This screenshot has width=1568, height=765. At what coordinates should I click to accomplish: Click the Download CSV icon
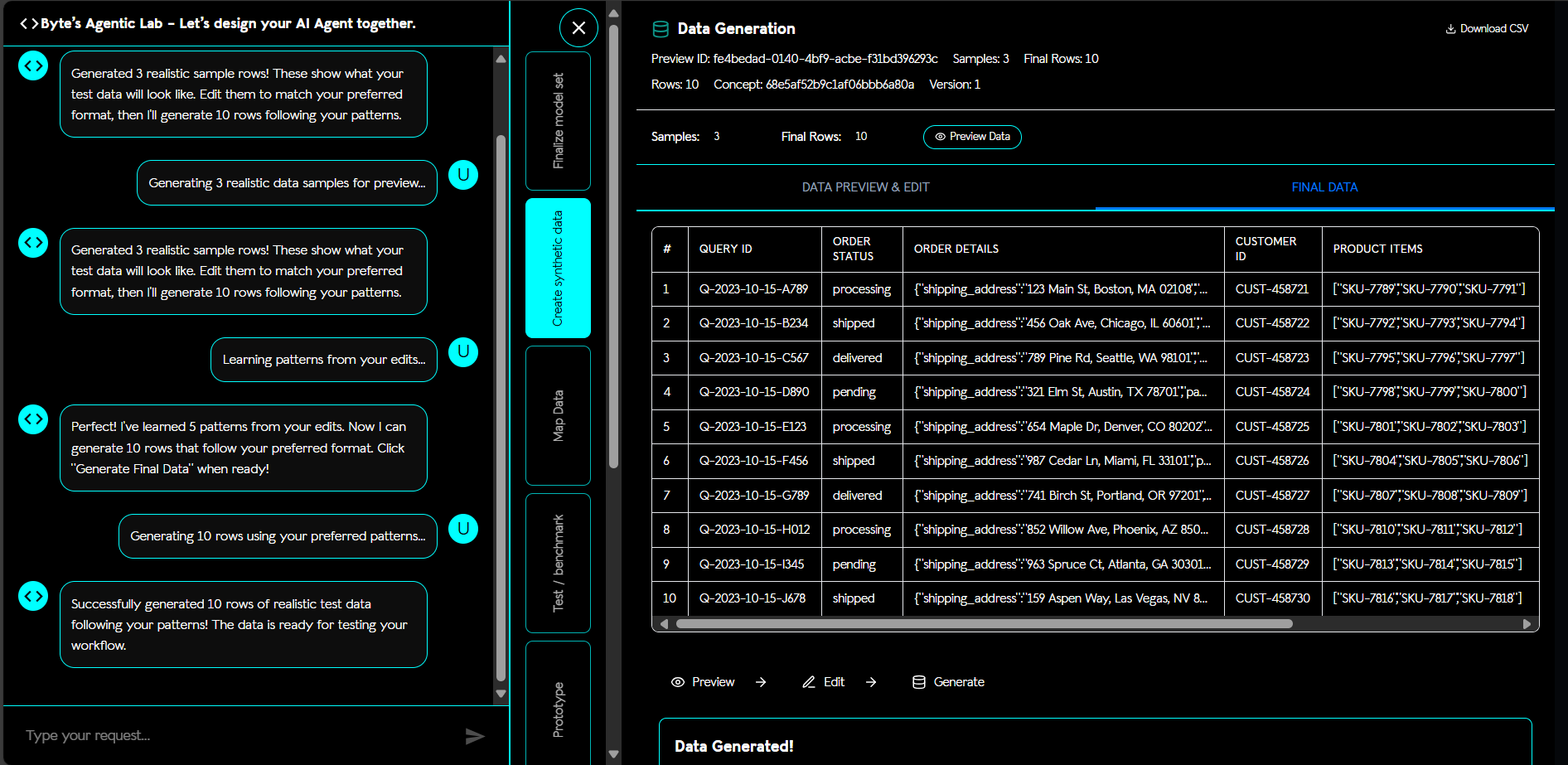[x=1450, y=29]
